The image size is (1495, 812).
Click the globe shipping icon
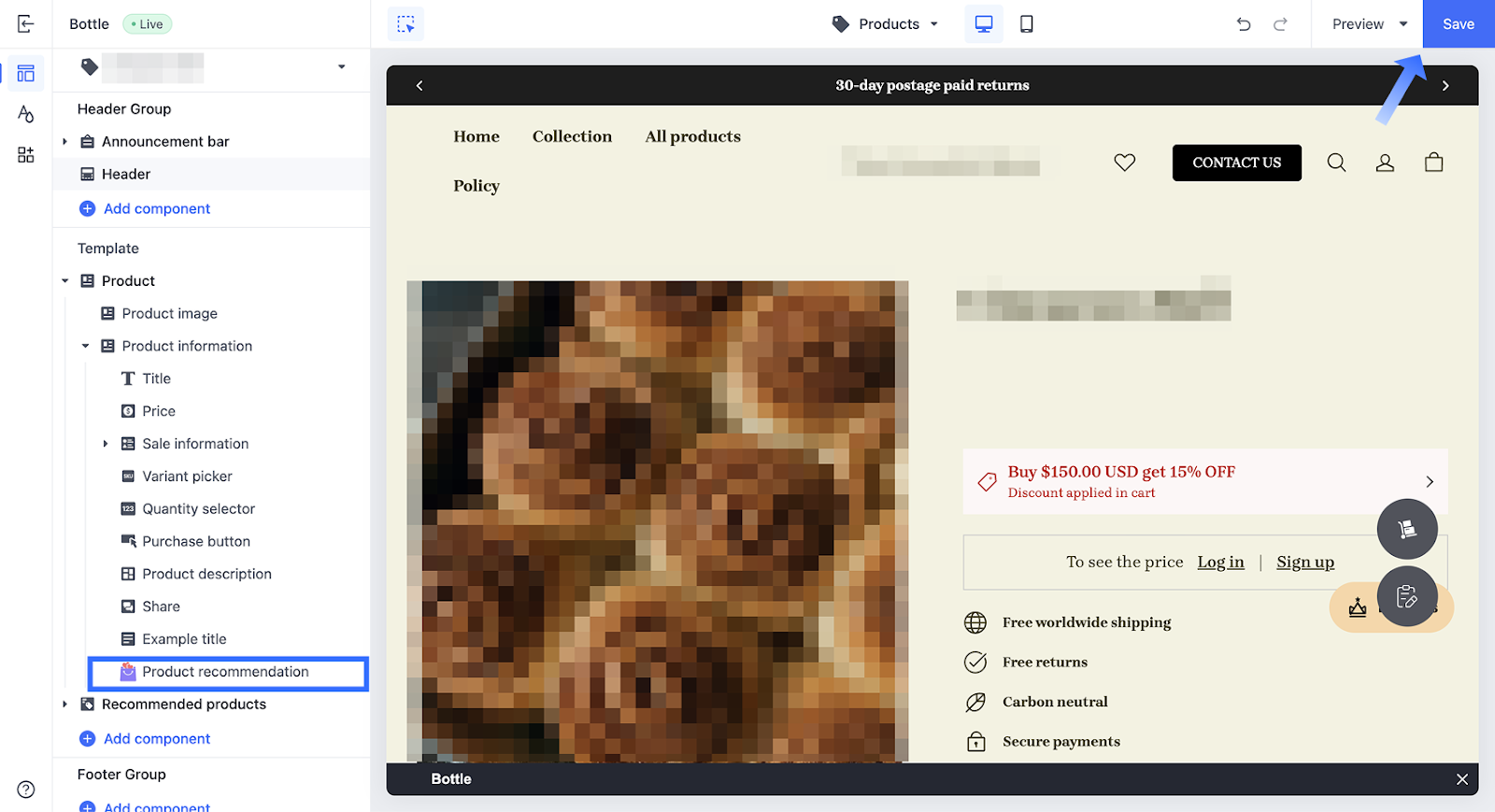(x=975, y=622)
